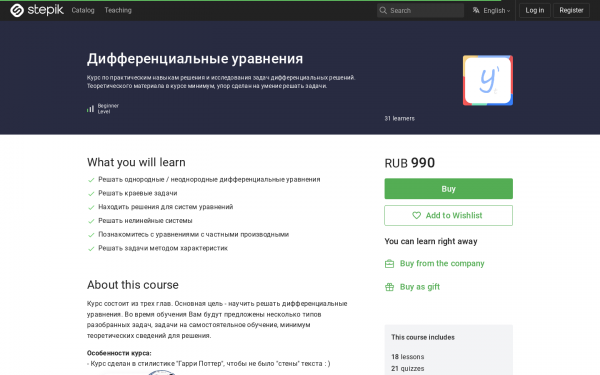Click checkmark beside Решать задачи методом характеристик
This screenshot has width=600, height=375.
point(91,249)
